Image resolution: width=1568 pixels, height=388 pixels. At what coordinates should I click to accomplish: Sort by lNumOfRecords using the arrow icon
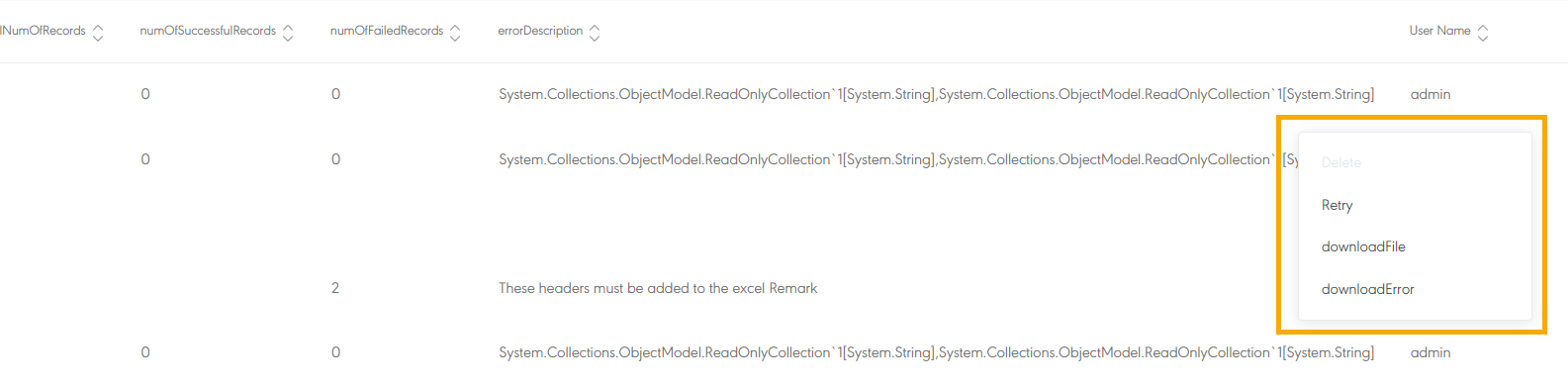[x=98, y=33]
